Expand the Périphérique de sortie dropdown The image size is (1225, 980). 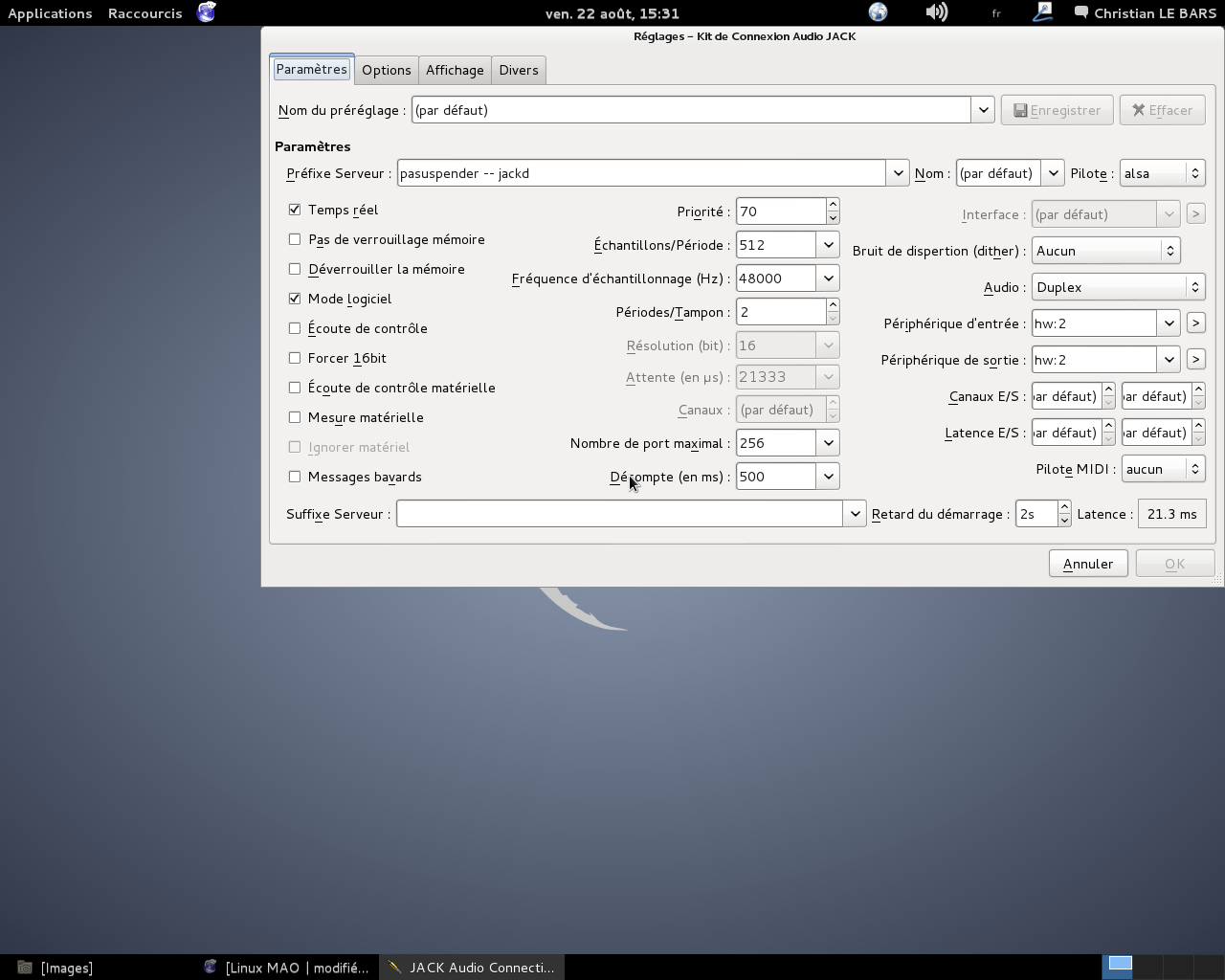pos(1169,360)
